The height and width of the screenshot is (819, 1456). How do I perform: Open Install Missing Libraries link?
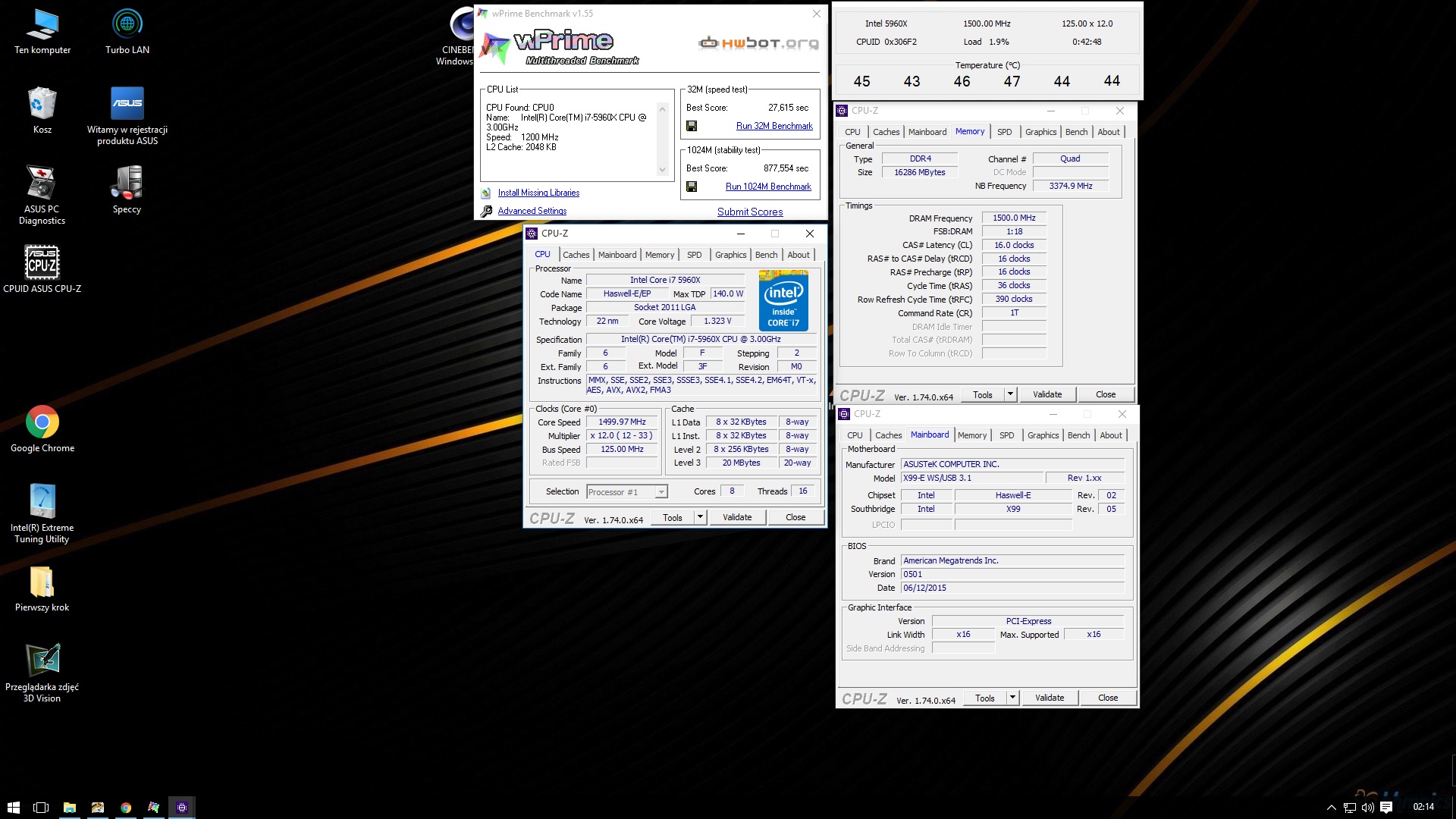pos(538,193)
